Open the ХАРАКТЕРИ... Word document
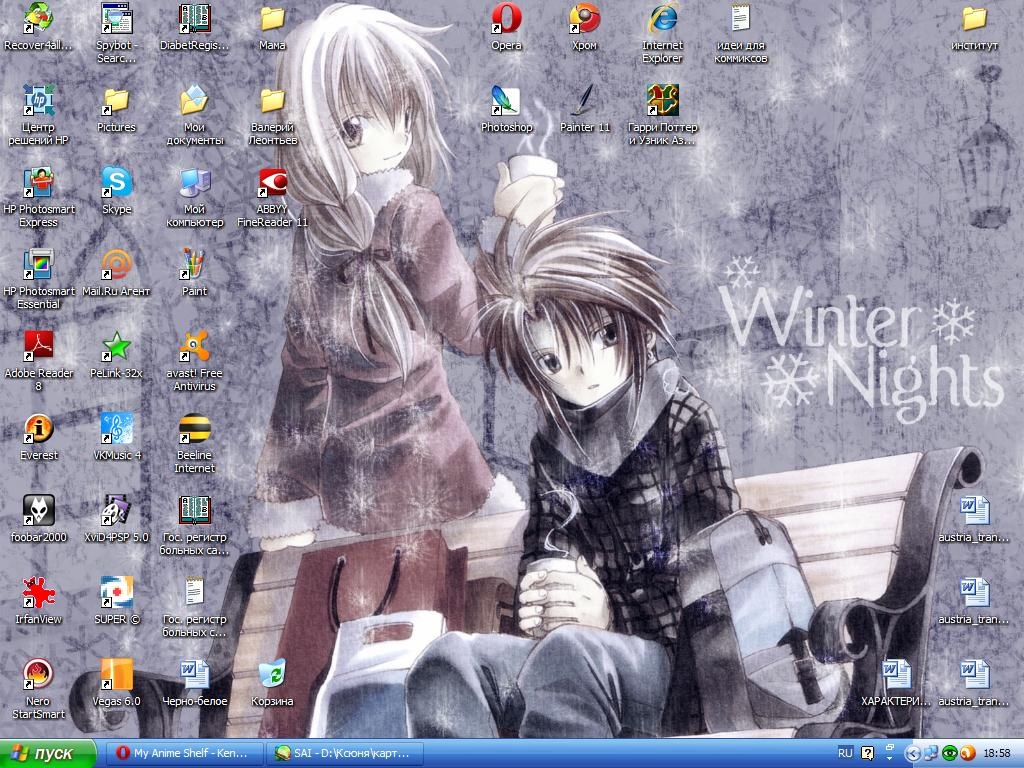The width and height of the screenshot is (1024, 768). 896,683
